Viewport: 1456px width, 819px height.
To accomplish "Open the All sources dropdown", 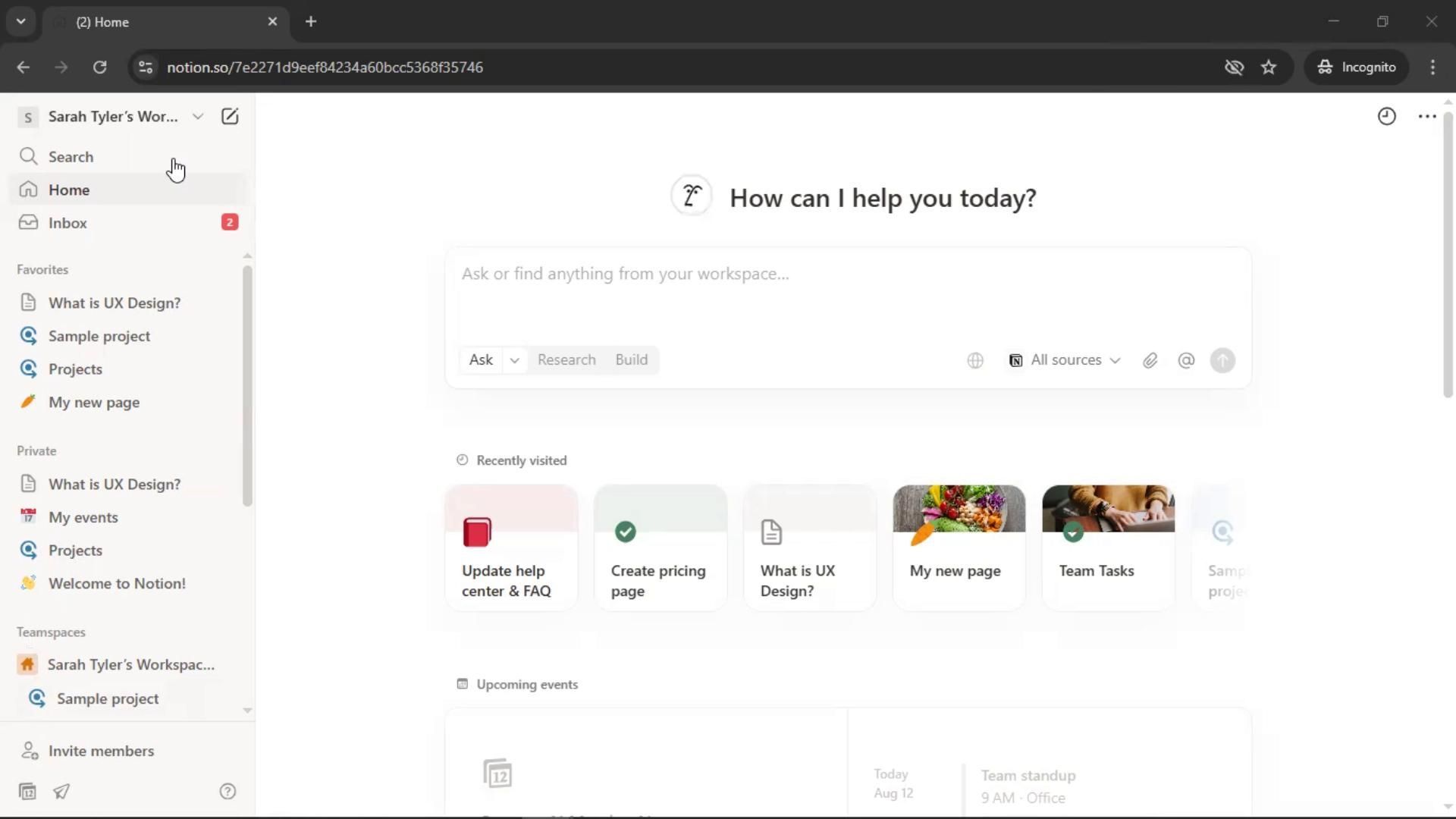I will point(1065,360).
